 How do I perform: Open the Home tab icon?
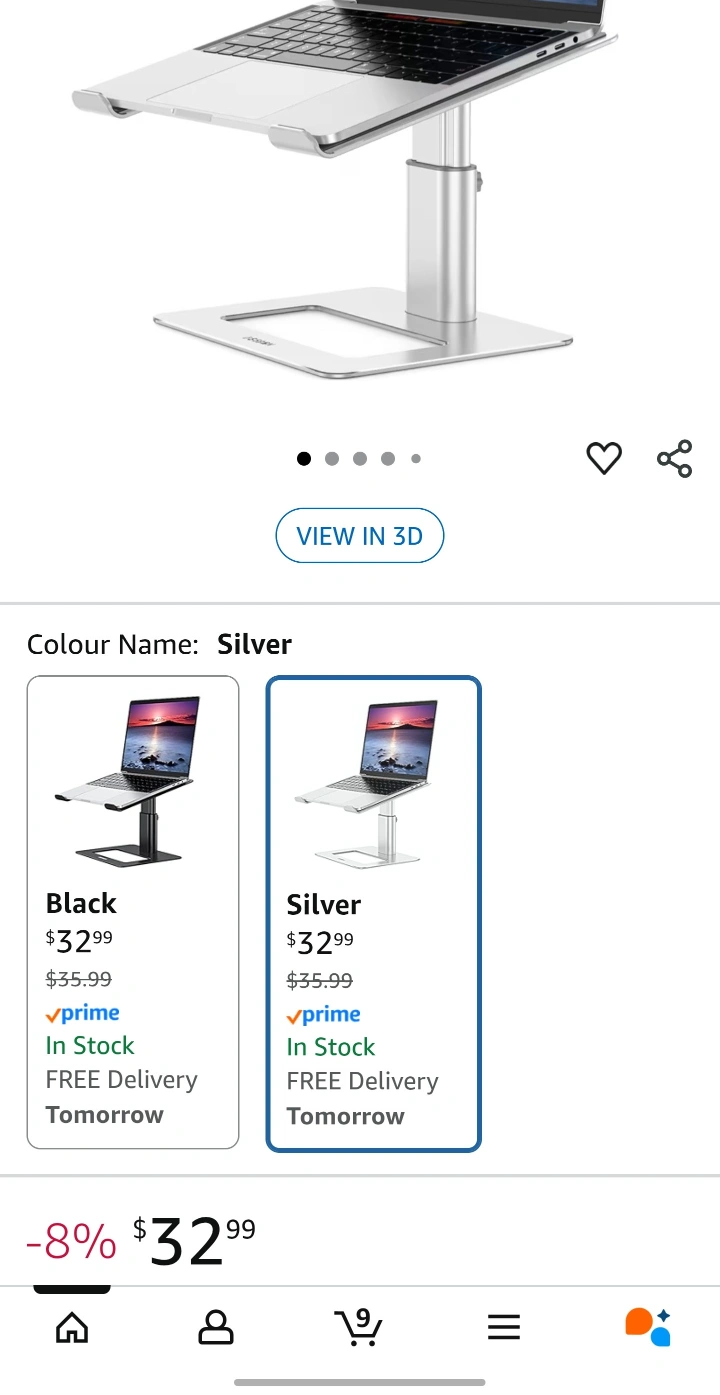(72, 1327)
